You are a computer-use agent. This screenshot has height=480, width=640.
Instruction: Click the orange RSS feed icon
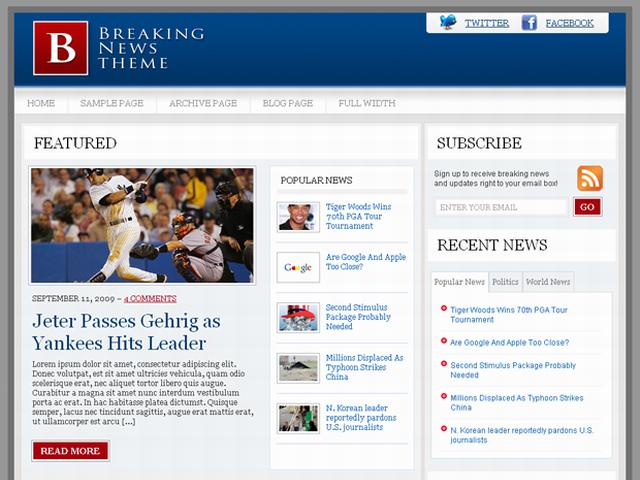tap(590, 178)
